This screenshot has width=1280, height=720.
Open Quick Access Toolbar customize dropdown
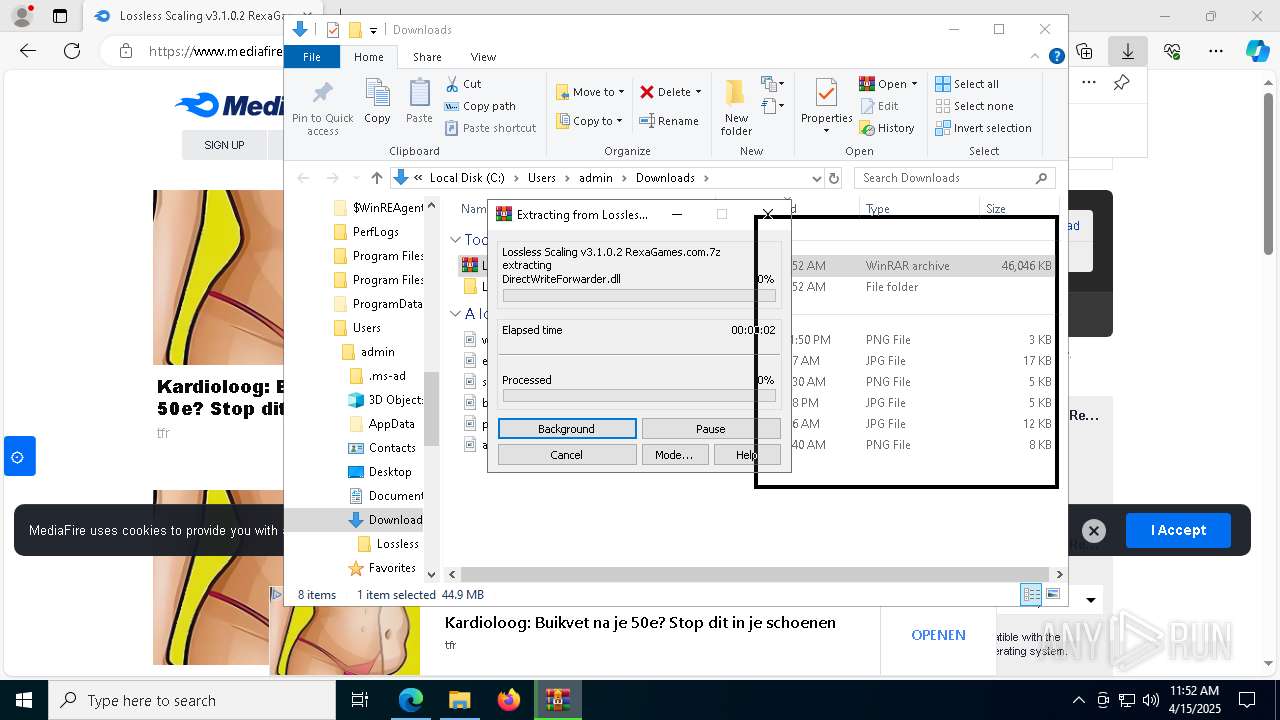373,30
